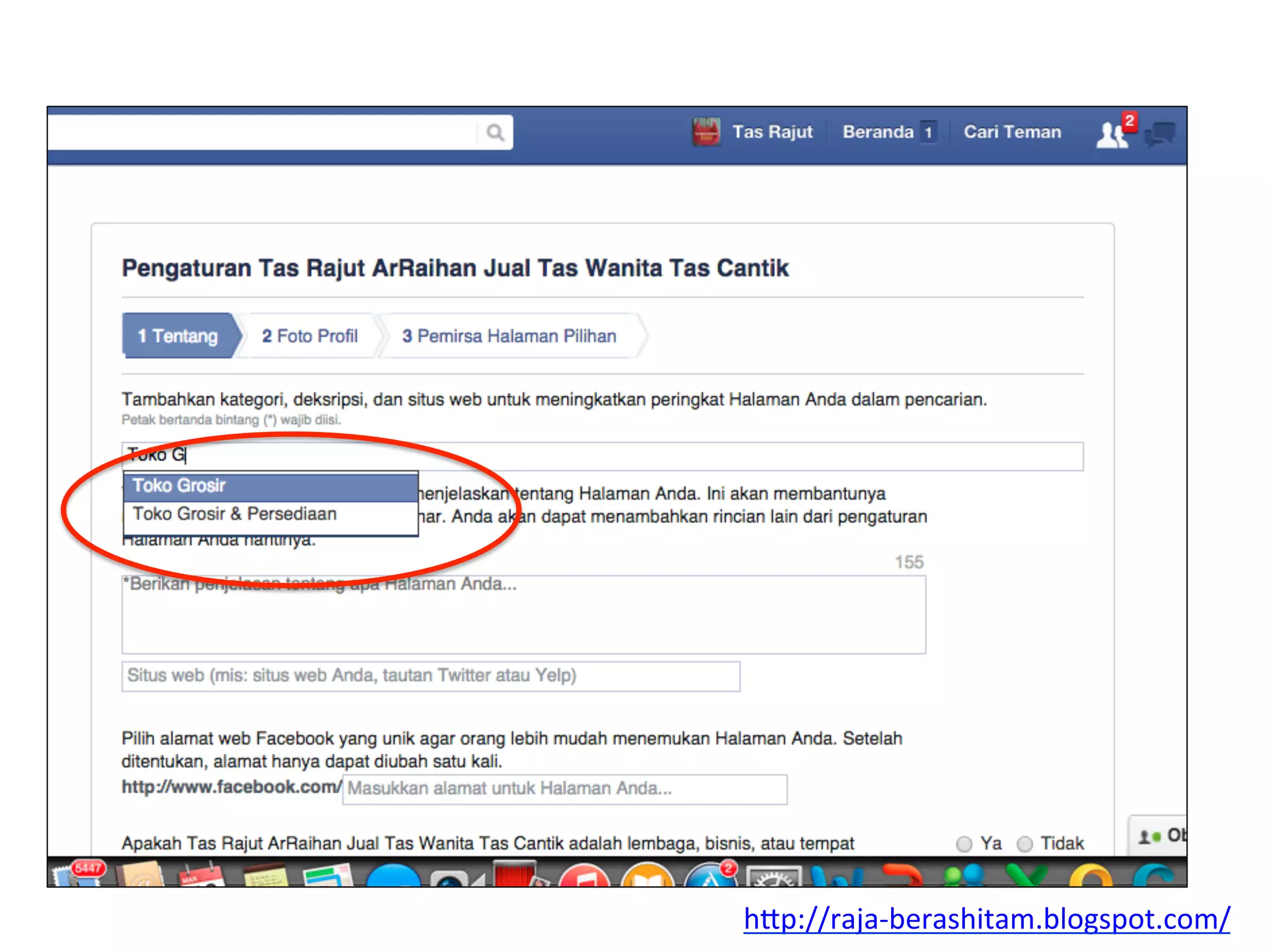Click http://www.facebook.com/ prefix text
1270x952 pixels.
(x=231, y=787)
